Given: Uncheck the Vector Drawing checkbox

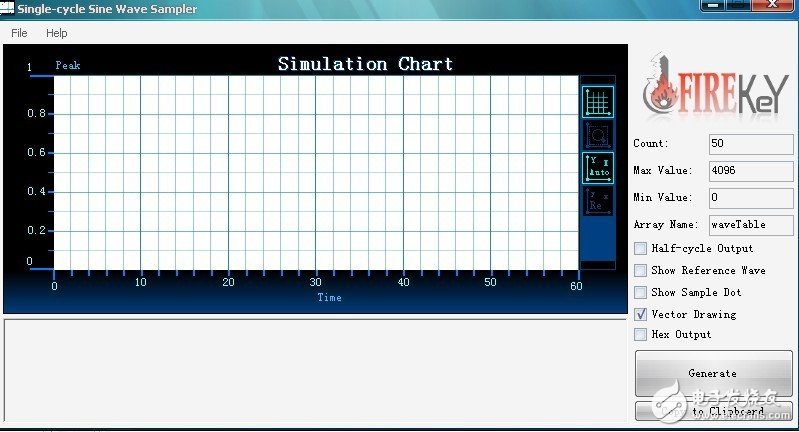Looking at the screenshot, I should [640, 314].
